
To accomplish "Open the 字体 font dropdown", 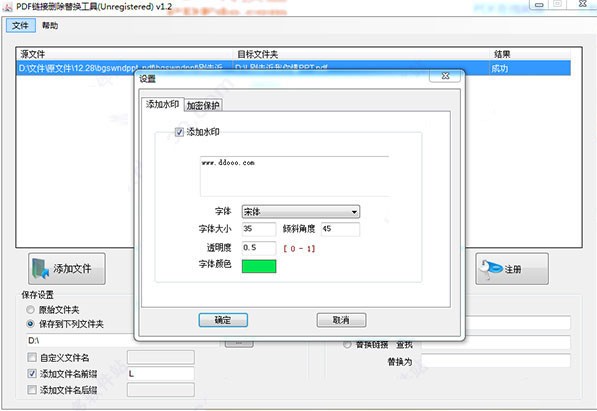I will click(301, 211).
